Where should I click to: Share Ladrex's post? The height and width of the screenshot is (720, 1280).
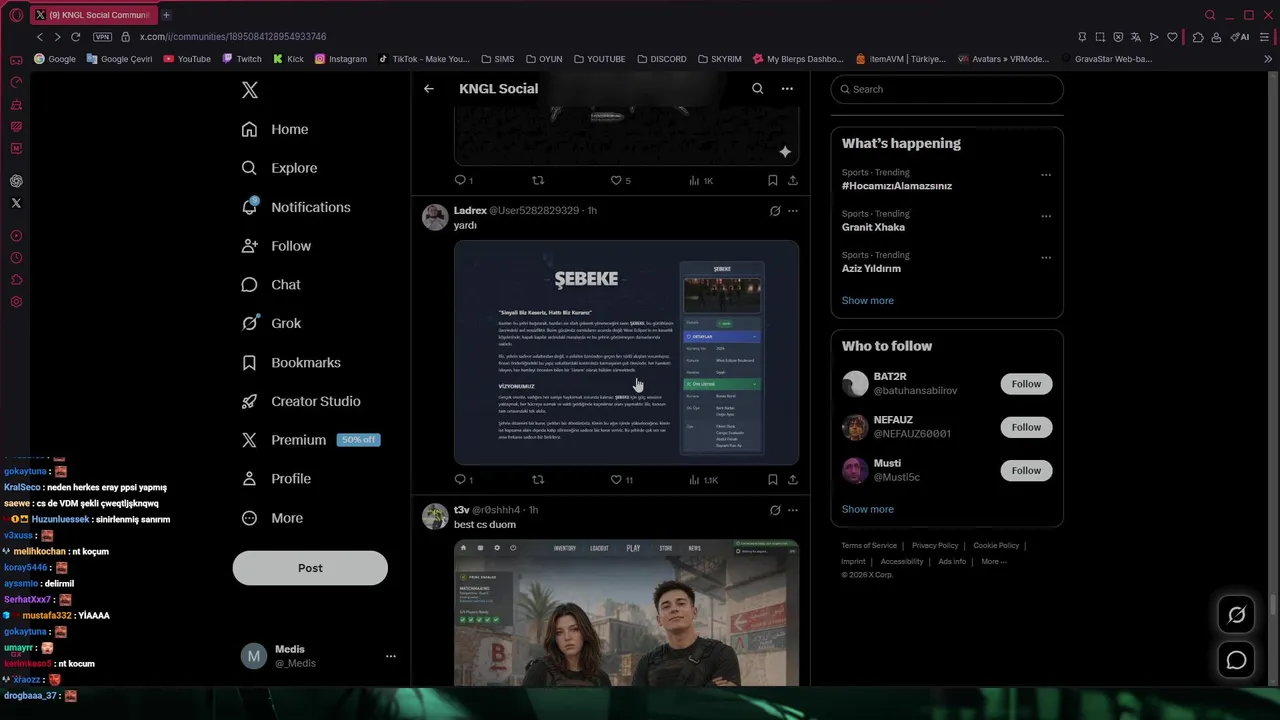pyautogui.click(x=793, y=480)
